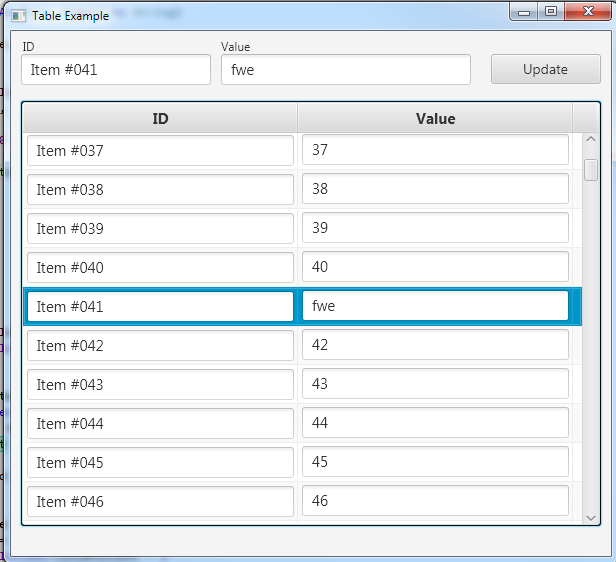The image size is (616, 562).
Task: Click the scrollbar down arrow
Action: [590, 517]
